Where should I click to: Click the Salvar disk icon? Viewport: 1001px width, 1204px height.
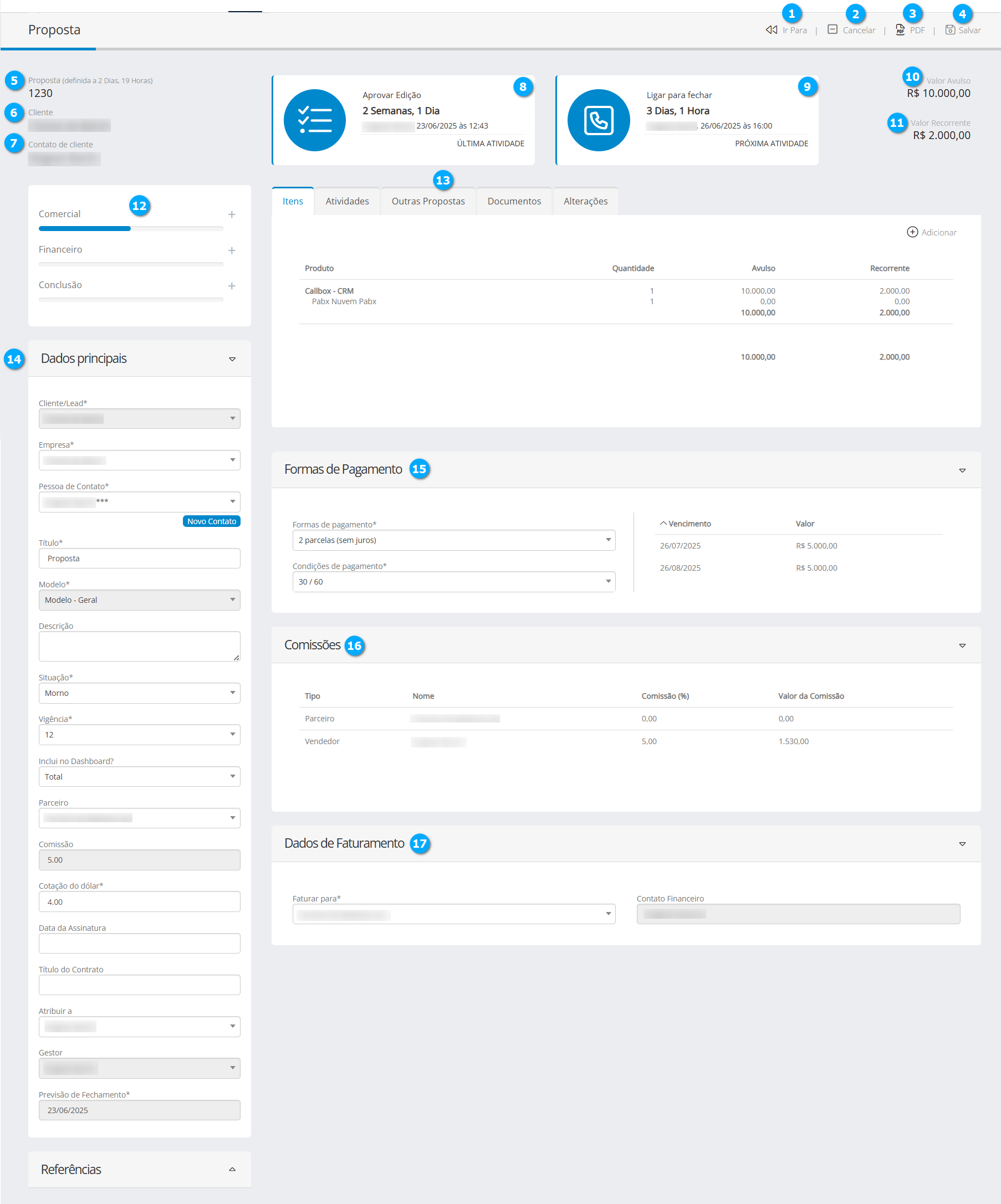tap(950, 30)
